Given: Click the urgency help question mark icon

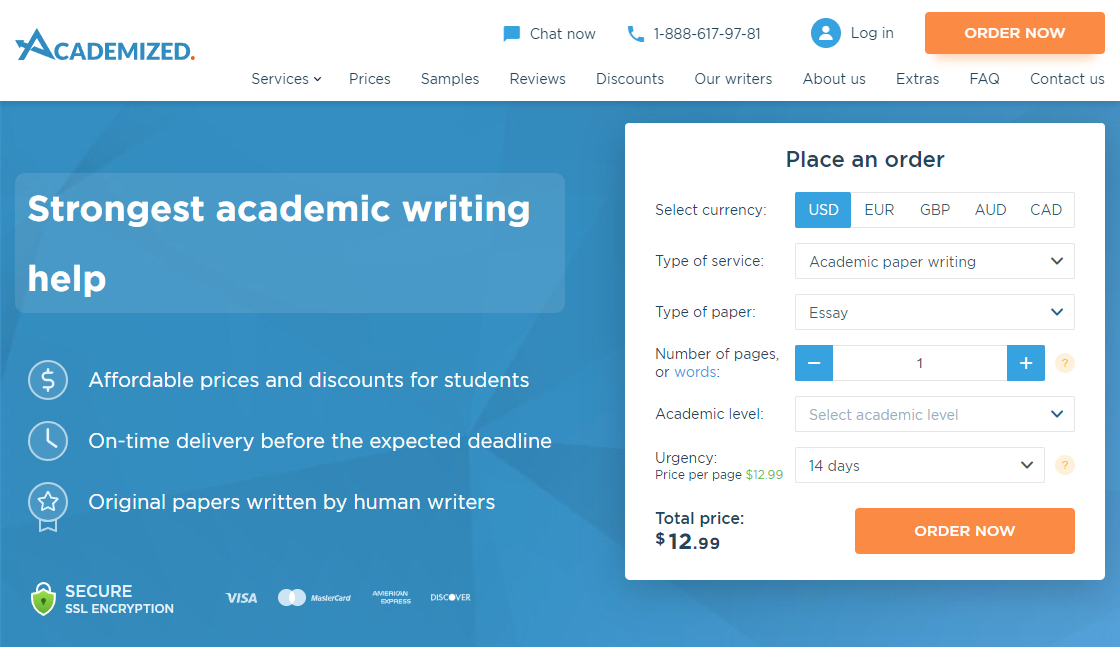Looking at the screenshot, I should click(x=1065, y=465).
